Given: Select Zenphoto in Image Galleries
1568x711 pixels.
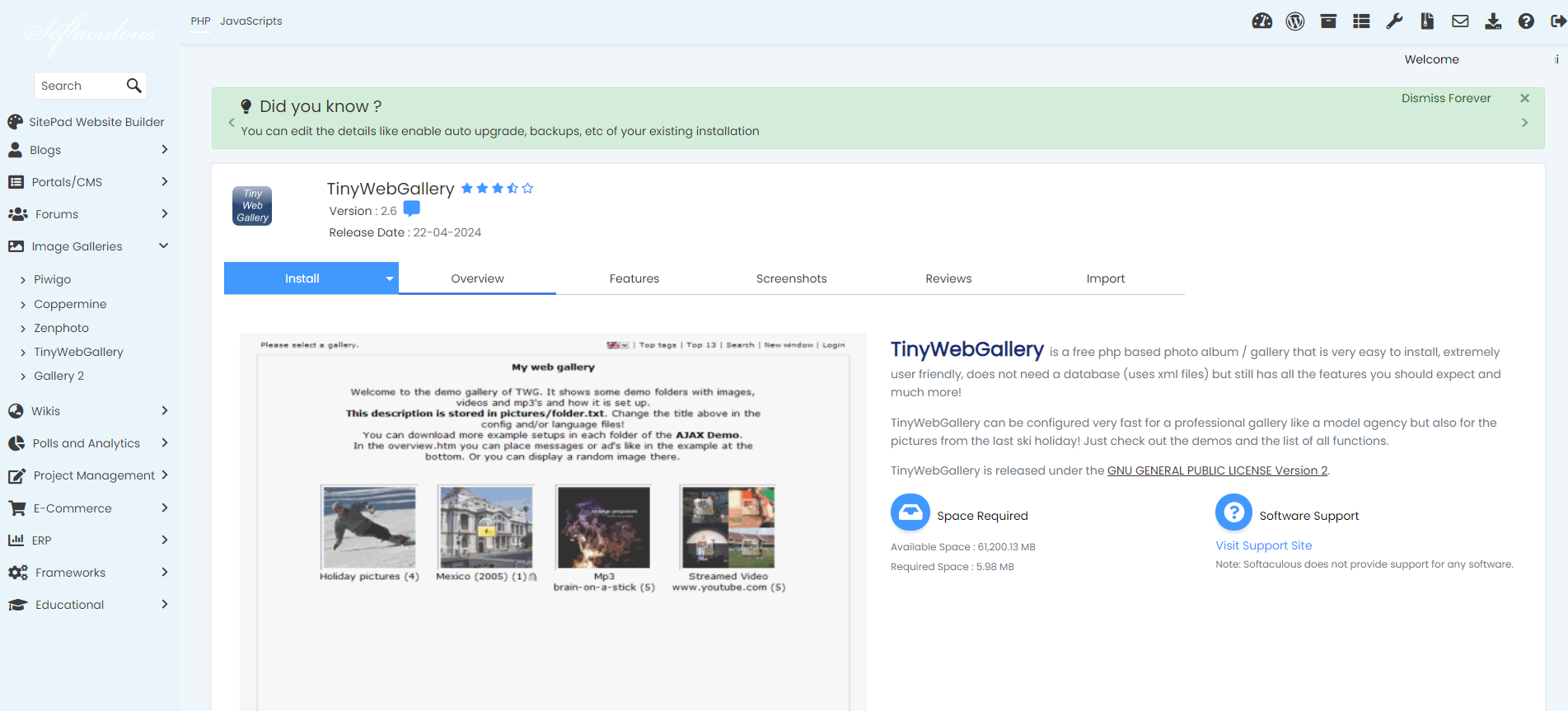Looking at the screenshot, I should (x=61, y=328).
